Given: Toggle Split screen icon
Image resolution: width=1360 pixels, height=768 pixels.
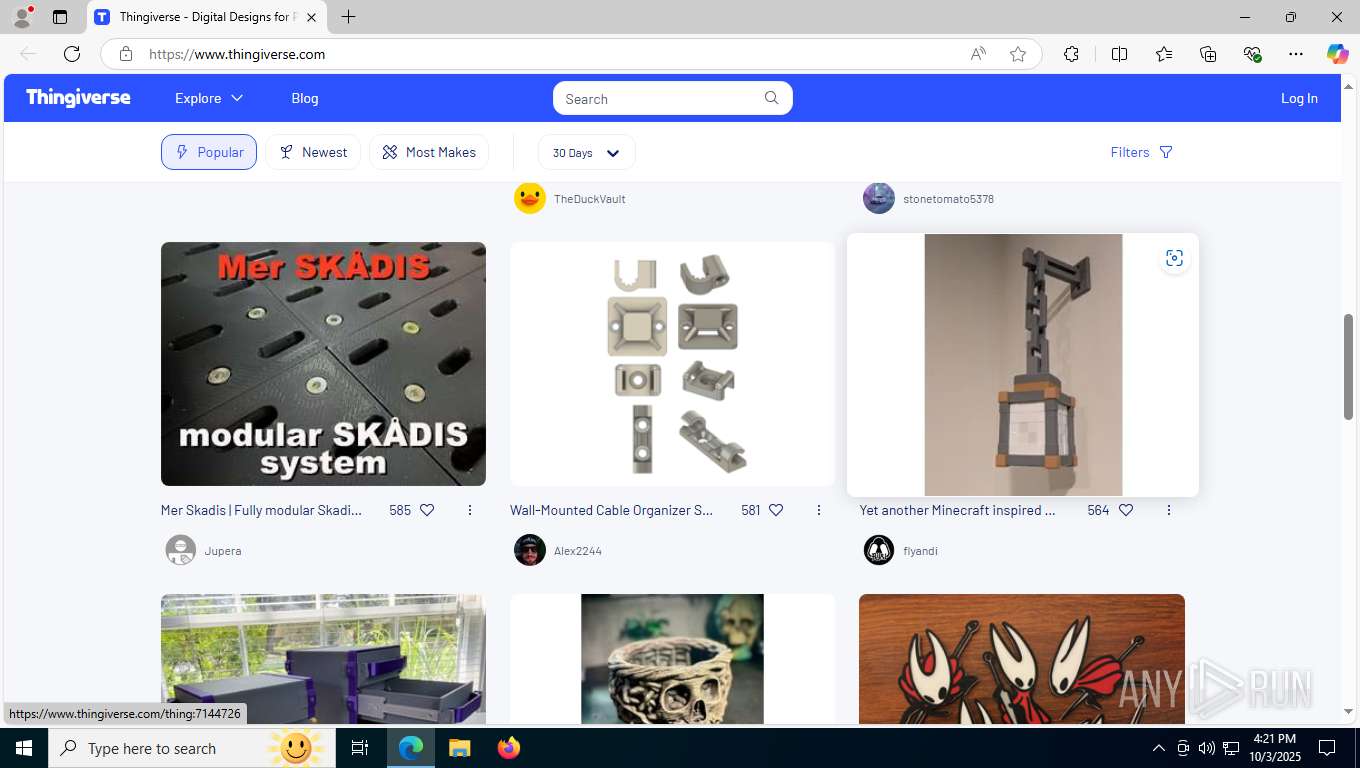Looking at the screenshot, I should pos(1119,54).
